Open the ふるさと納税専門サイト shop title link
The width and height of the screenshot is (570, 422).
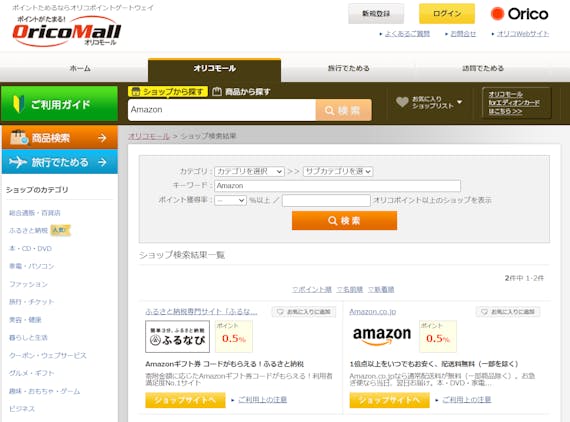(201, 312)
